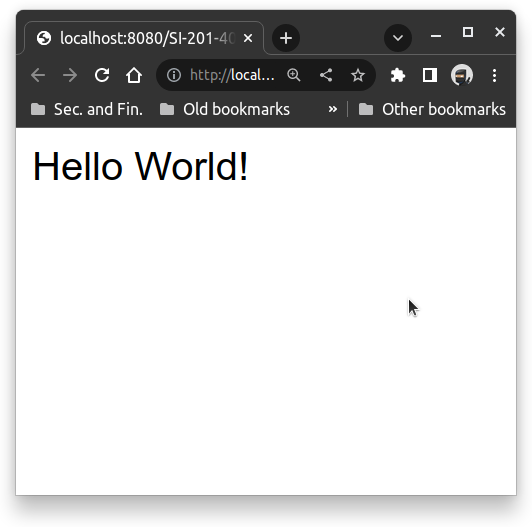Open Chrome three-dot menu
532x527 pixels.
coord(494,75)
